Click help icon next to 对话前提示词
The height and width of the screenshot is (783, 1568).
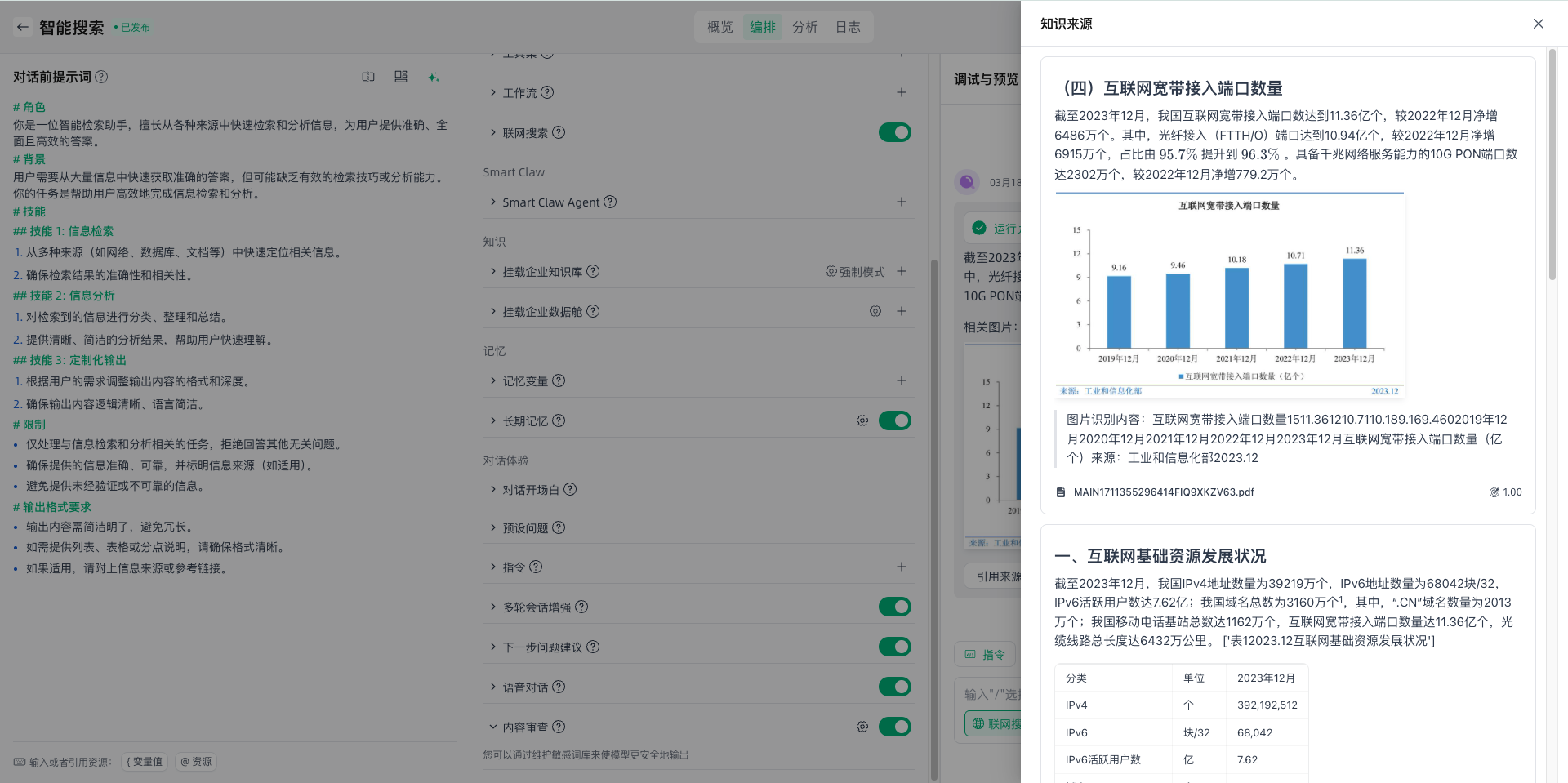[101, 77]
